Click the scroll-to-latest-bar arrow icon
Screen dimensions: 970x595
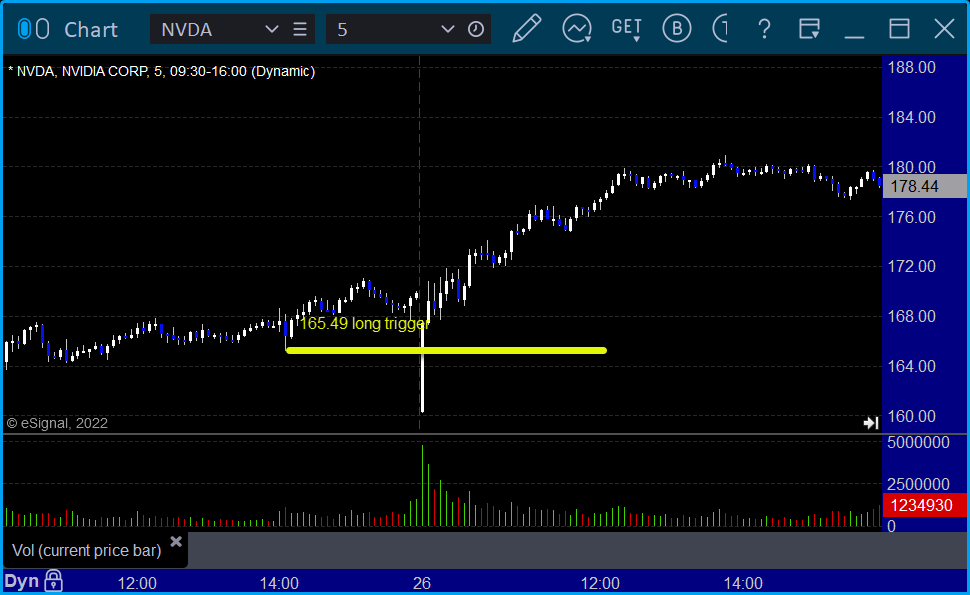(871, 423)
